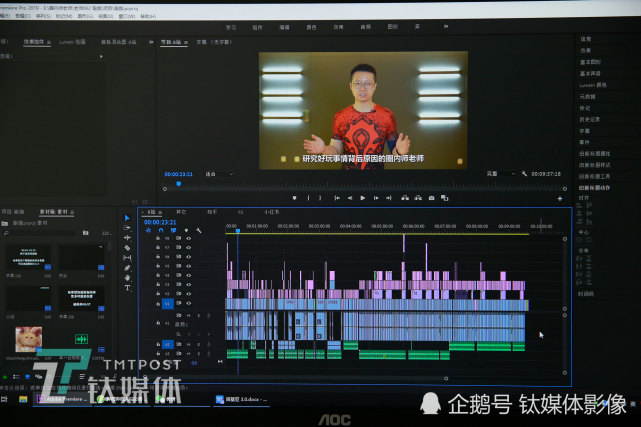Screen dimensions: 641x427
Task: Export frame with camera icon
Action: click(431, 198)
